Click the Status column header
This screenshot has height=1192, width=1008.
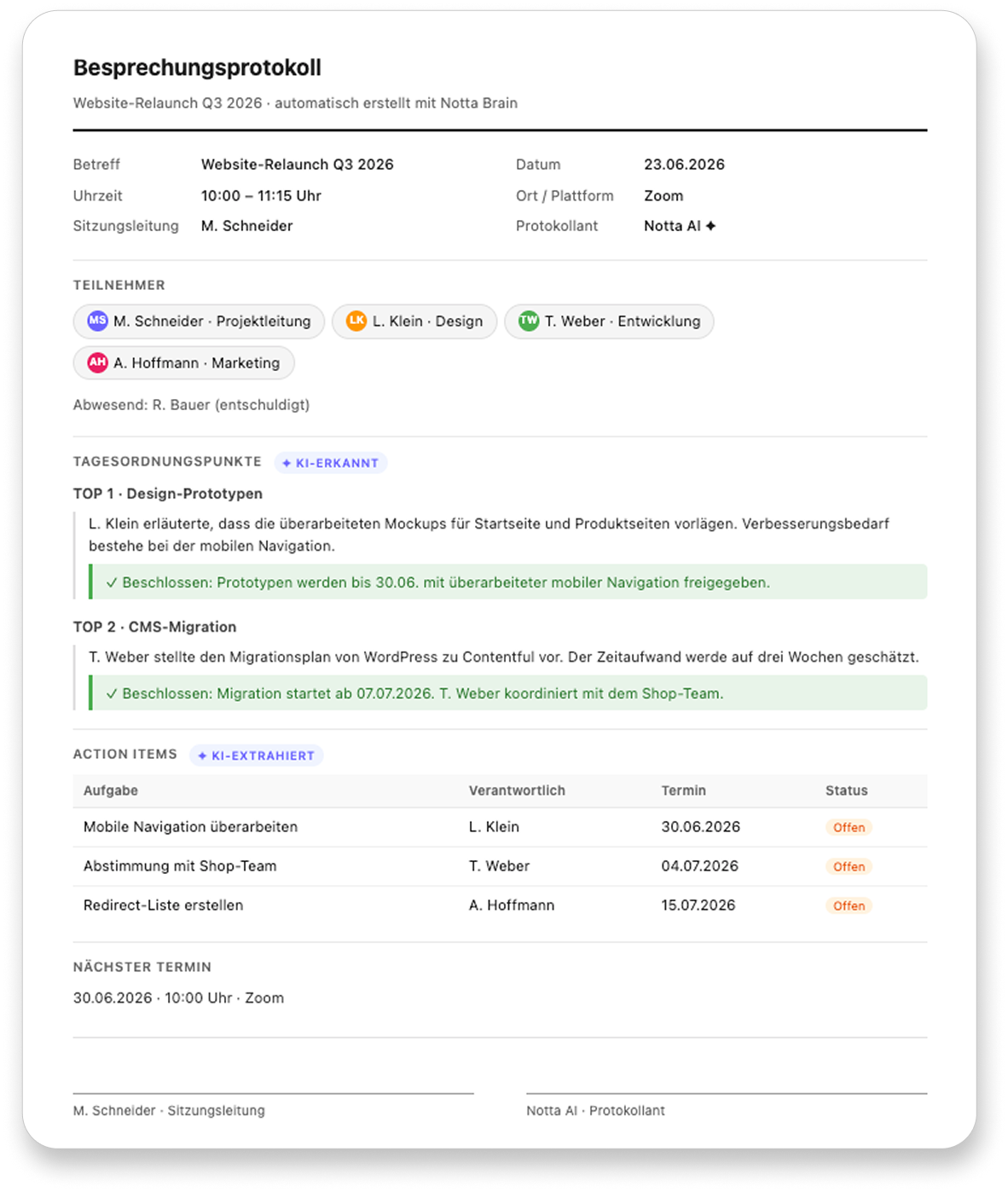click(847, 790)
